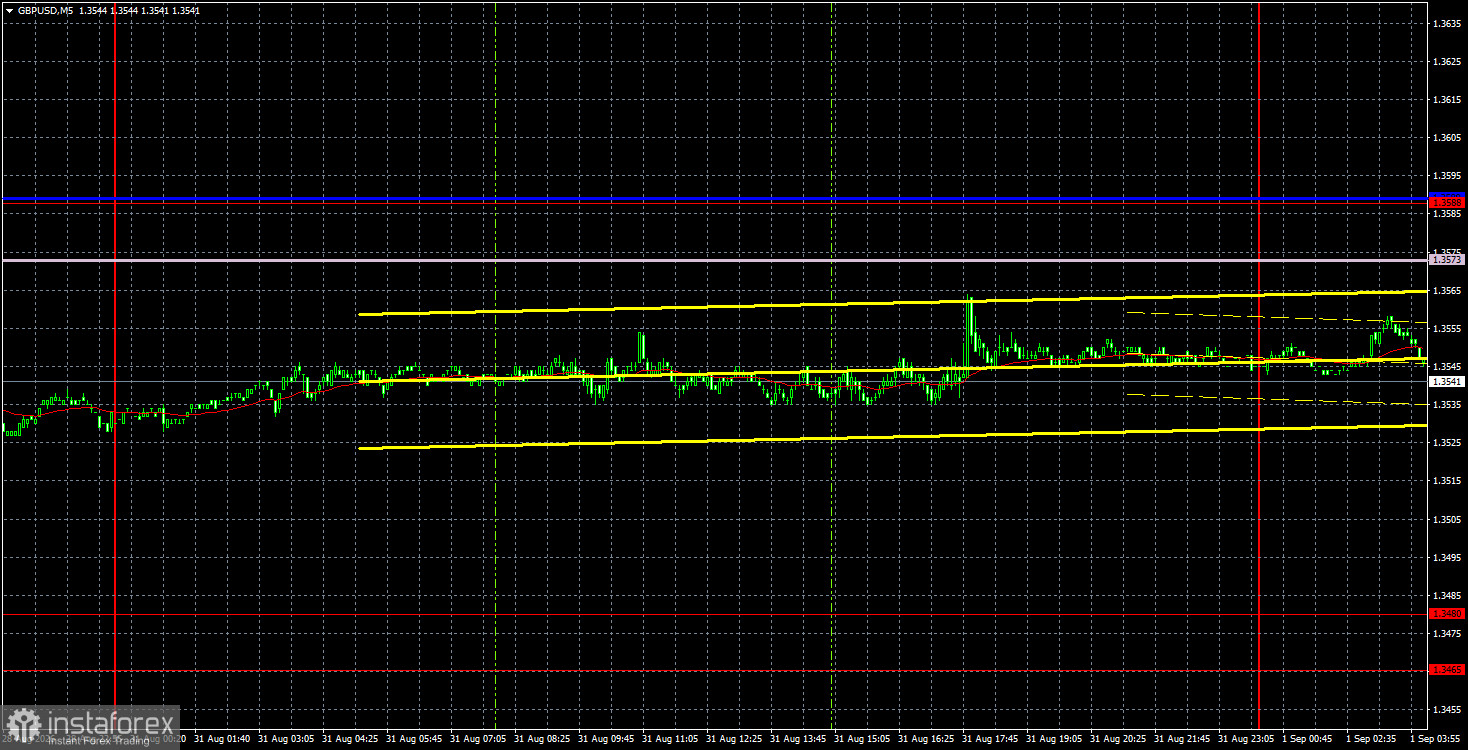The width and height of the screenshot is (1468, 750).
Task: Click the 31 Aug 17:45 time label
Action: [988, 739]
